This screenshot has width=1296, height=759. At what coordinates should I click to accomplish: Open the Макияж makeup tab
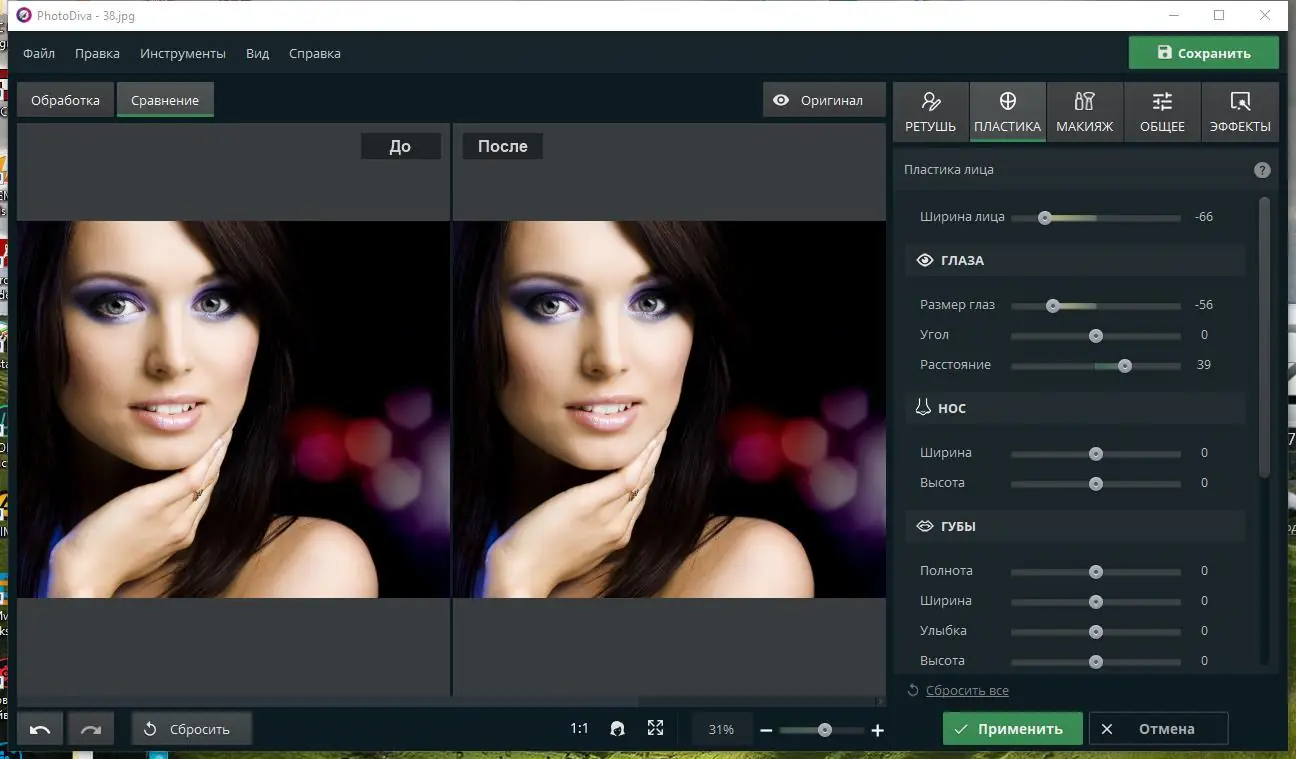1084,112
